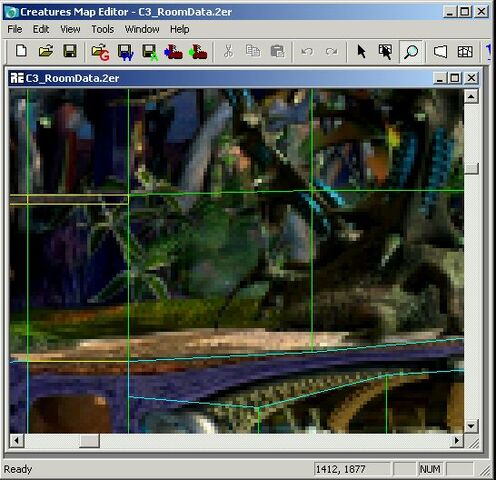The height and width of the screenshot is (480, 496).
Task: Paste from clipboard icon
Action: [277, 51]
